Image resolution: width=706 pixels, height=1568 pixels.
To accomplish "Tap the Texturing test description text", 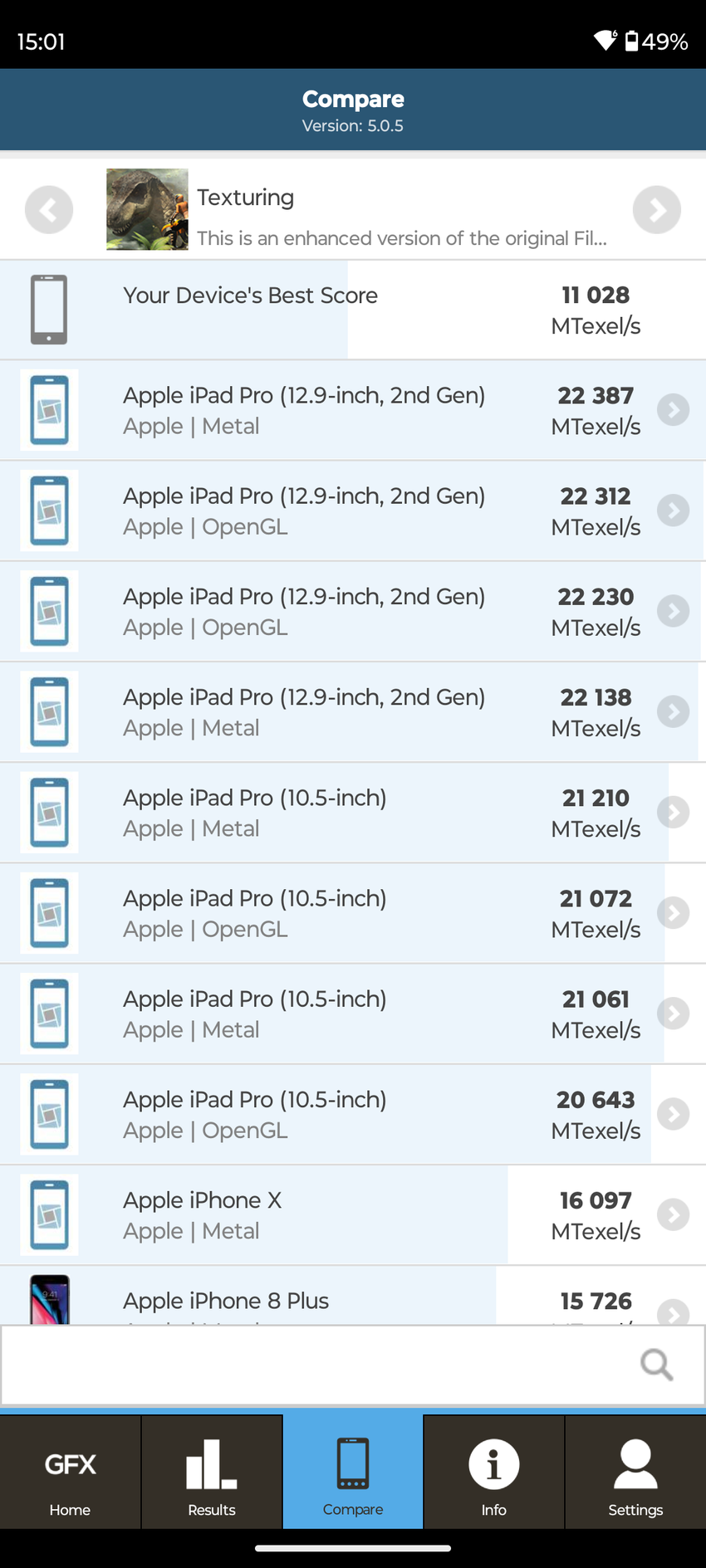I will pos(402,239).
